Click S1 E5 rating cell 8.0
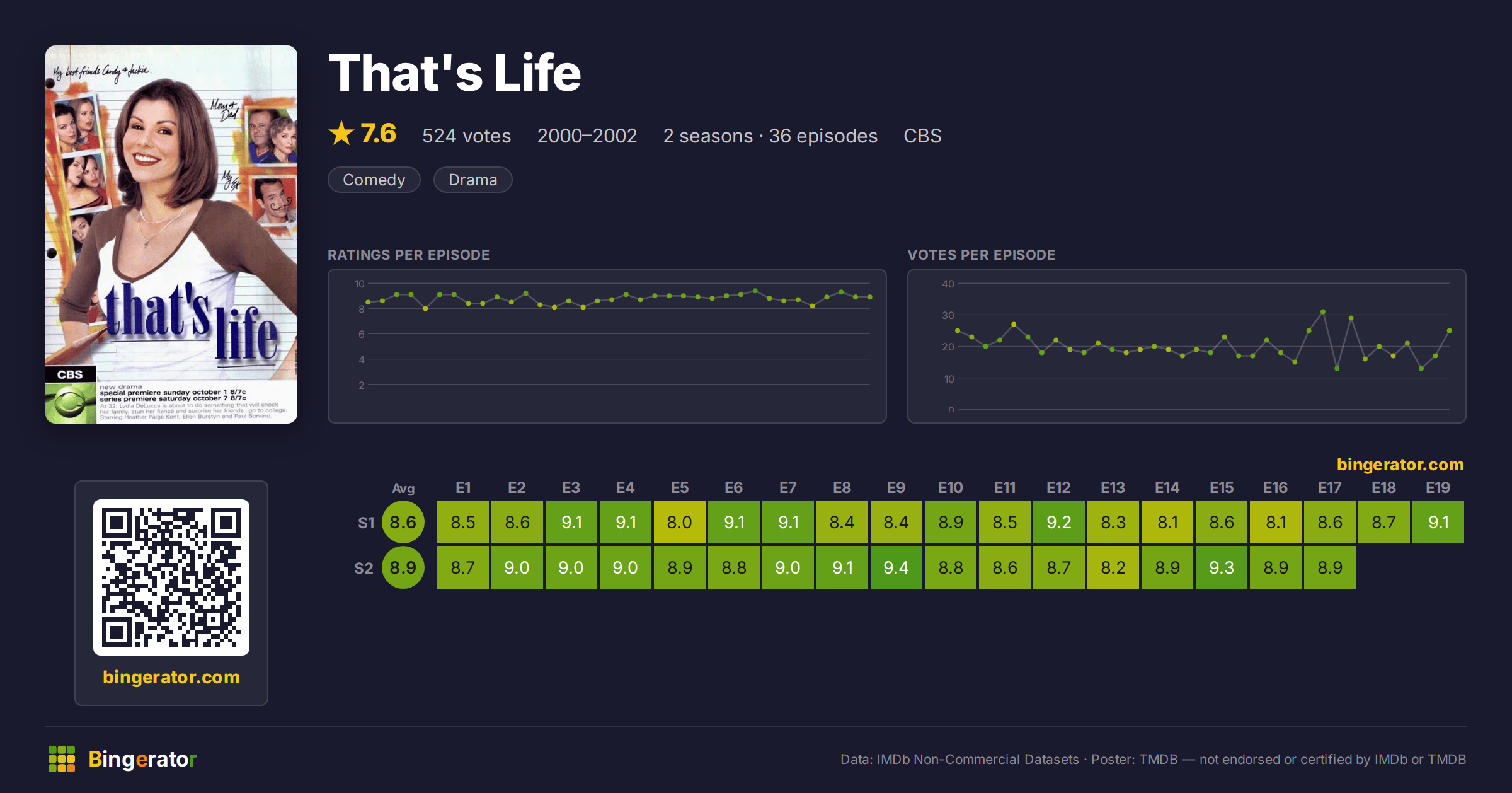Screen dimensions: 1512x793 pyautogui.click(x=680, y=522)
